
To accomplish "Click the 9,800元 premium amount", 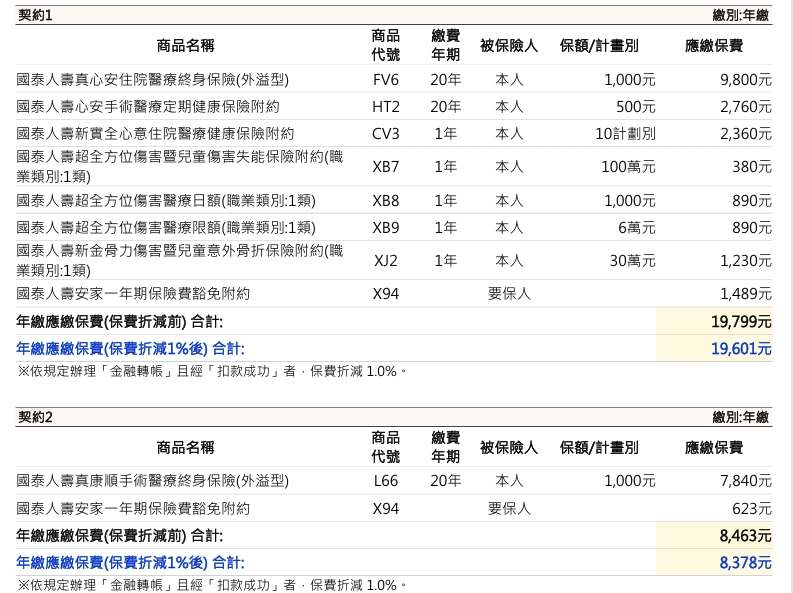I will click(746, 80).
